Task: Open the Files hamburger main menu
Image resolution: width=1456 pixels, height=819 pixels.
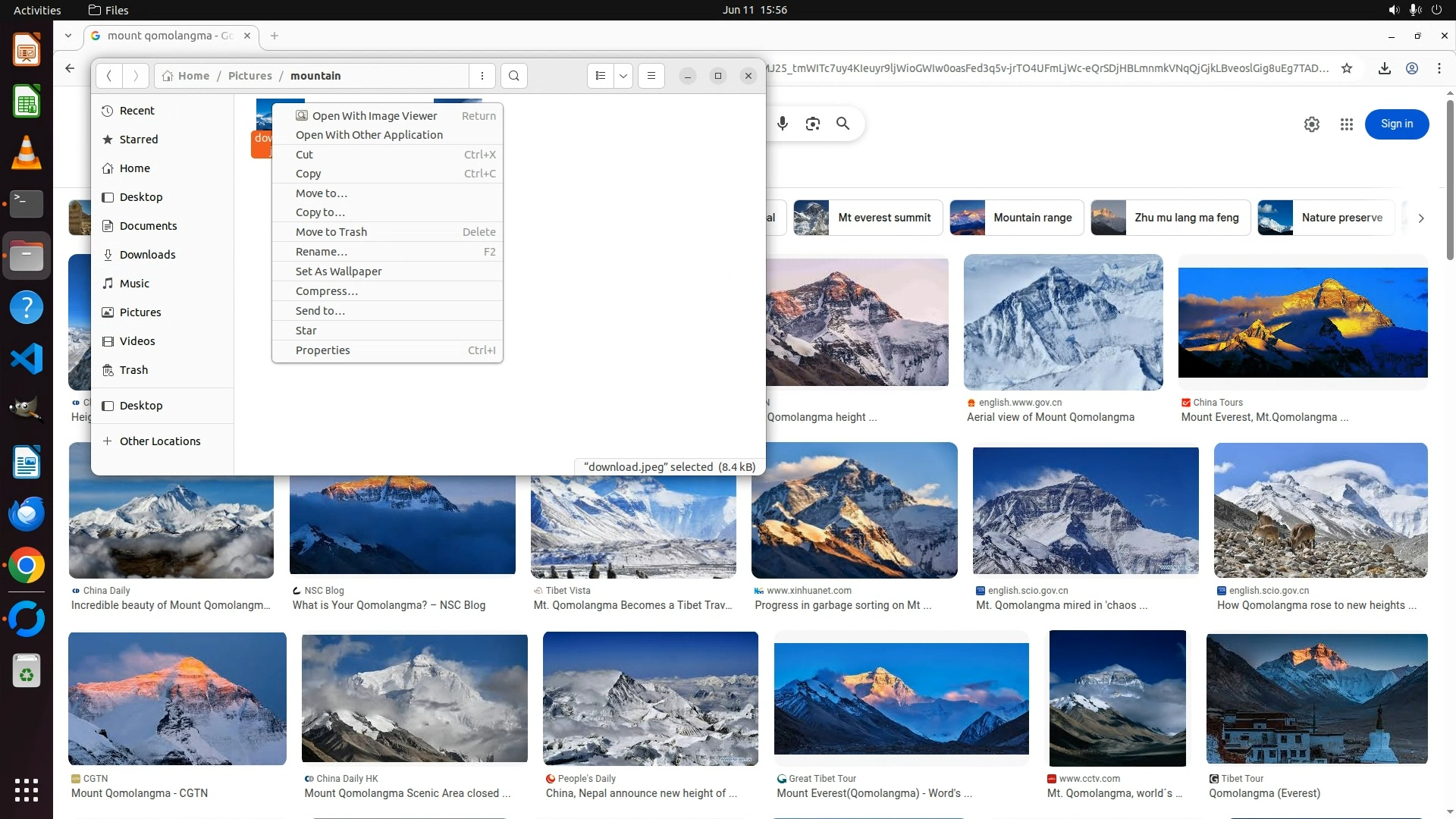Action: point(651,76)
